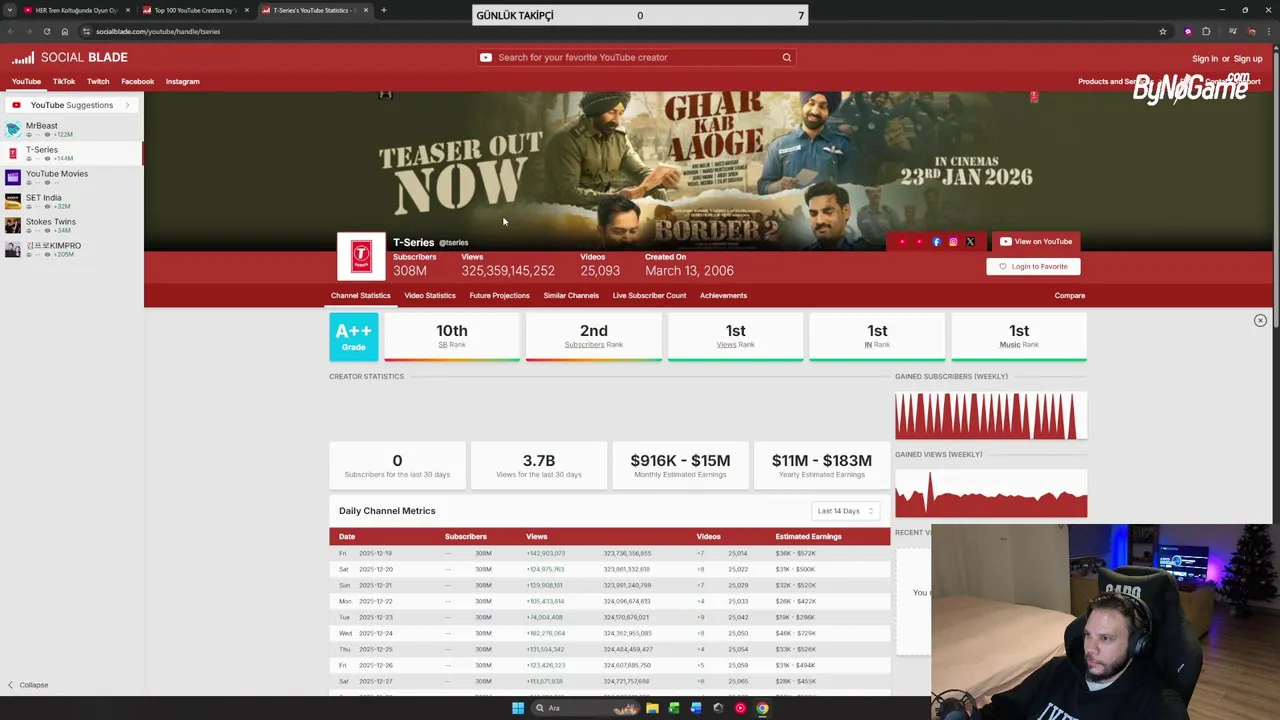Open File Explorer from taskbar
The image size is (1280, 720).
[x=652, y=708]
